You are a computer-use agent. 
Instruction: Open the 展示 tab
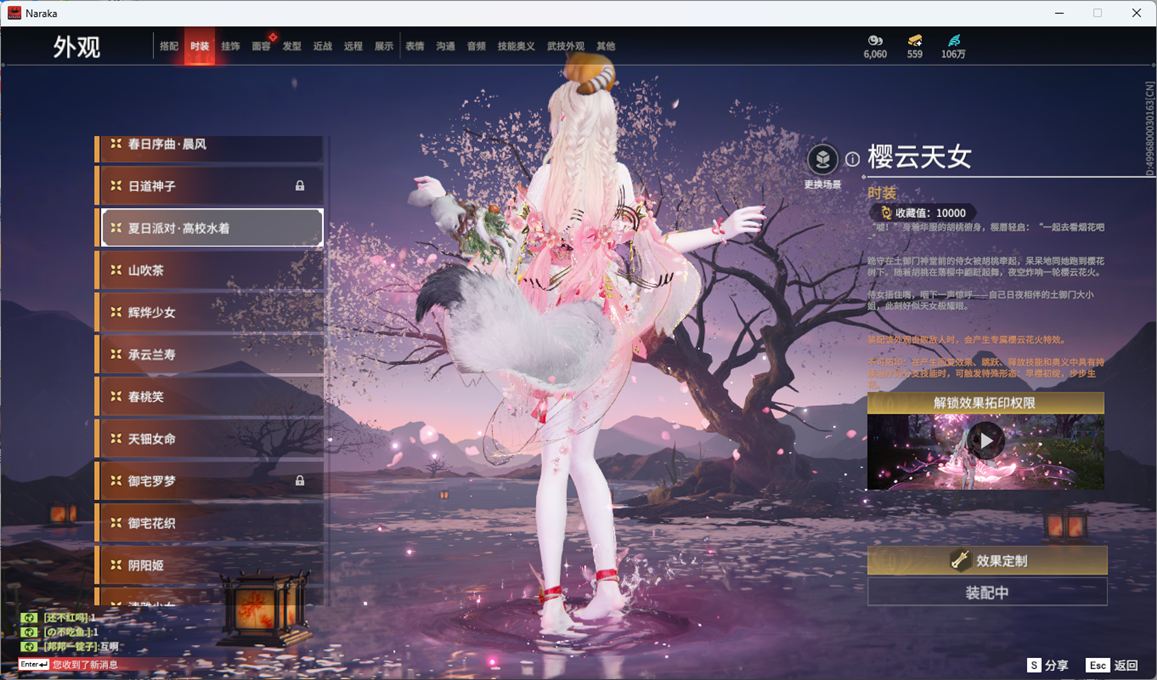point(384,46)
